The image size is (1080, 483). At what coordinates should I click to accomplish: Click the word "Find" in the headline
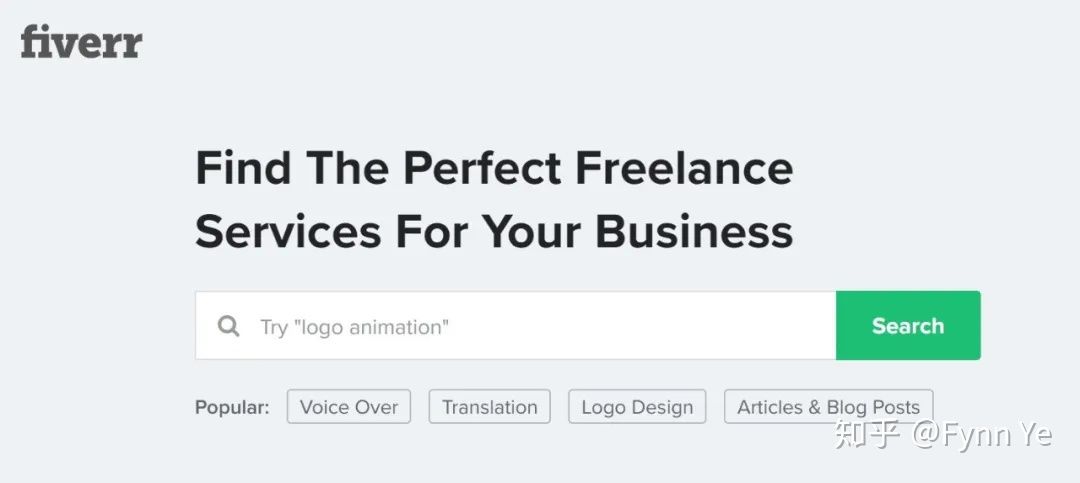(x=243, y=168)
